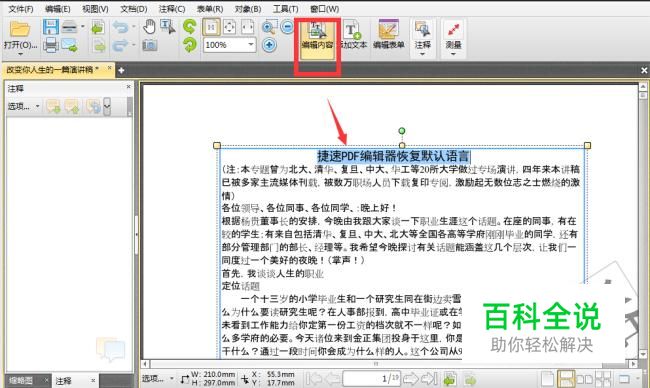Image resolution: width=650 pixels, height=388 pixels.
Task: Switch to the 改变你人生的一篇演讲稿 document tab
Action: [x=52, y=70]
